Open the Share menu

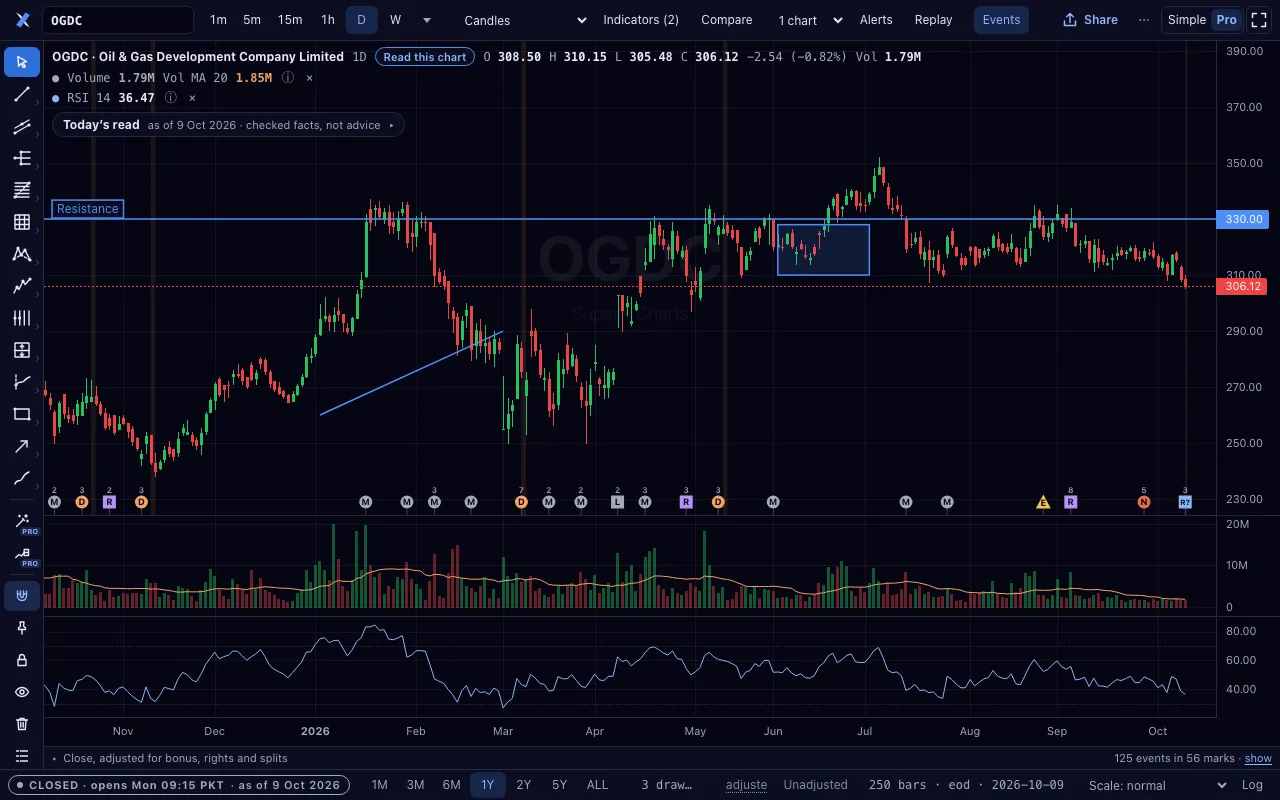tap(1090, 20)
